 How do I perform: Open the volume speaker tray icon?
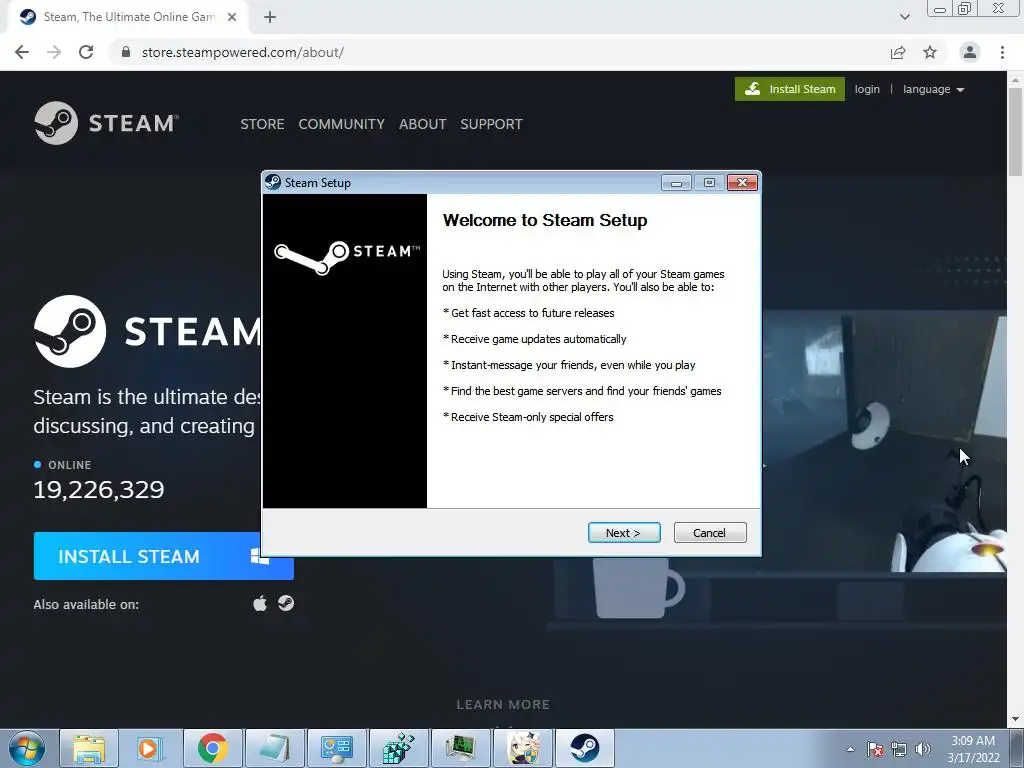[x=923, y=749]
